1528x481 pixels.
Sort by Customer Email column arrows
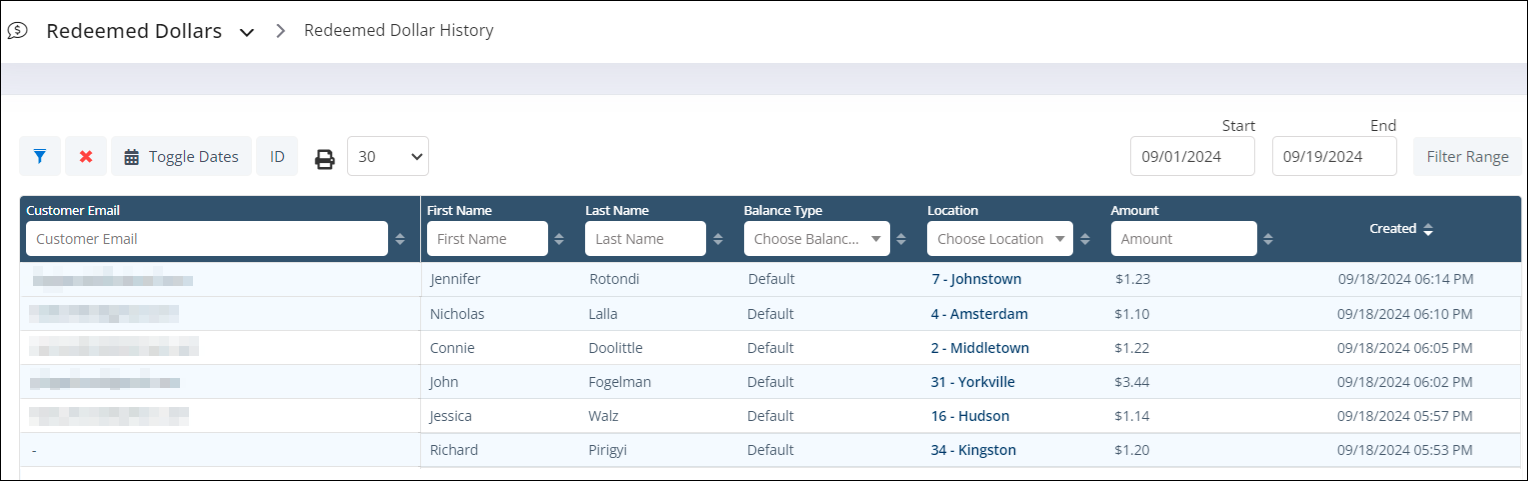click(x=400, y=239)
